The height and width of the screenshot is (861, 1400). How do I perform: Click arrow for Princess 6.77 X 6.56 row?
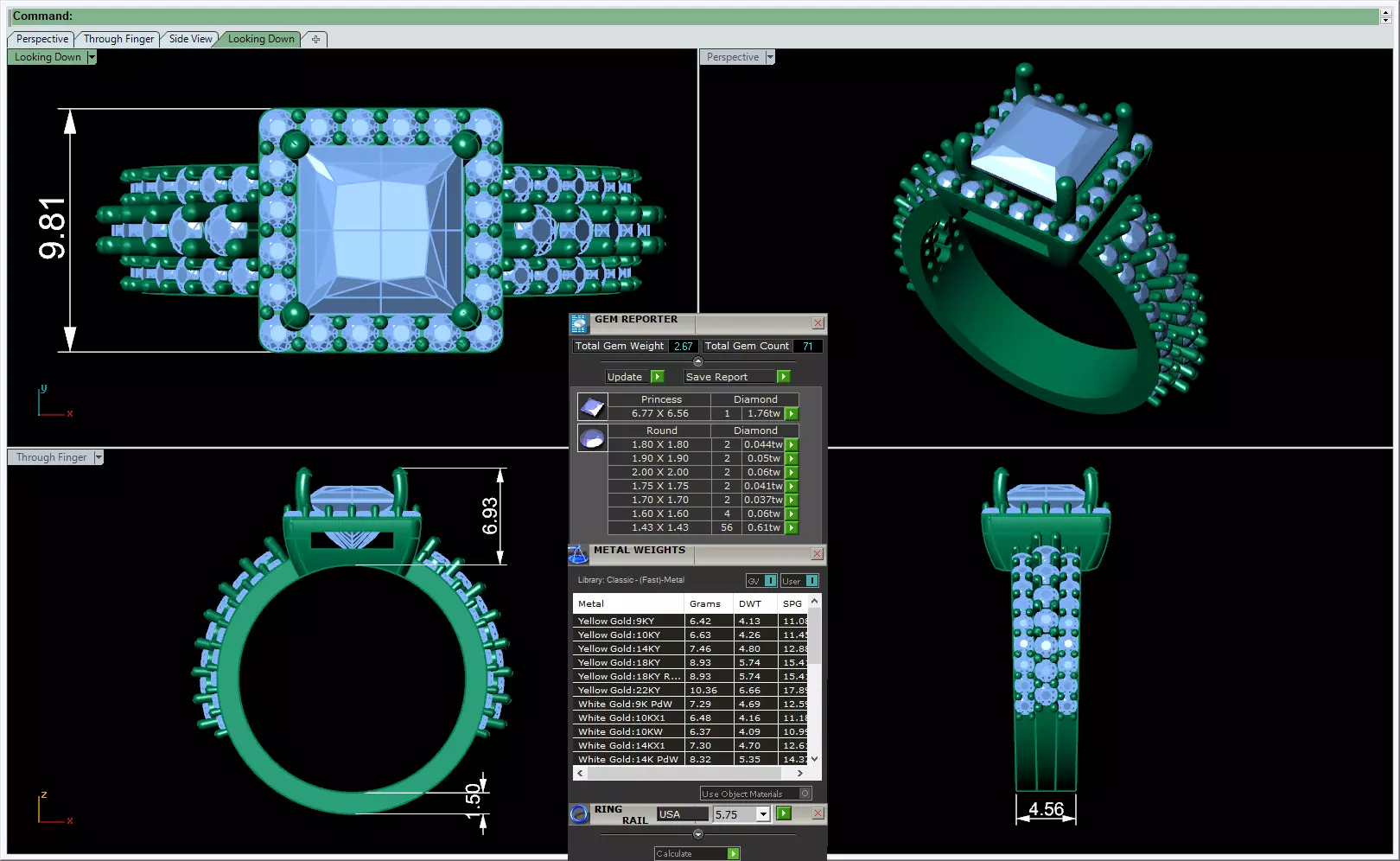point(792,414)
